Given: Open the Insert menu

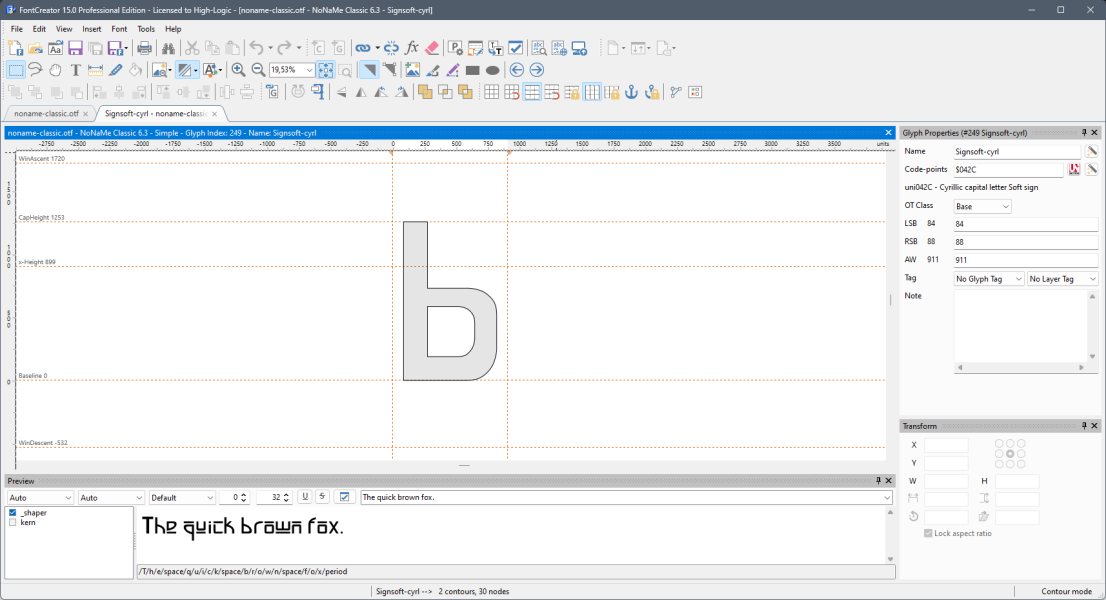Looking at the screenshot, I should coord(92,29).
